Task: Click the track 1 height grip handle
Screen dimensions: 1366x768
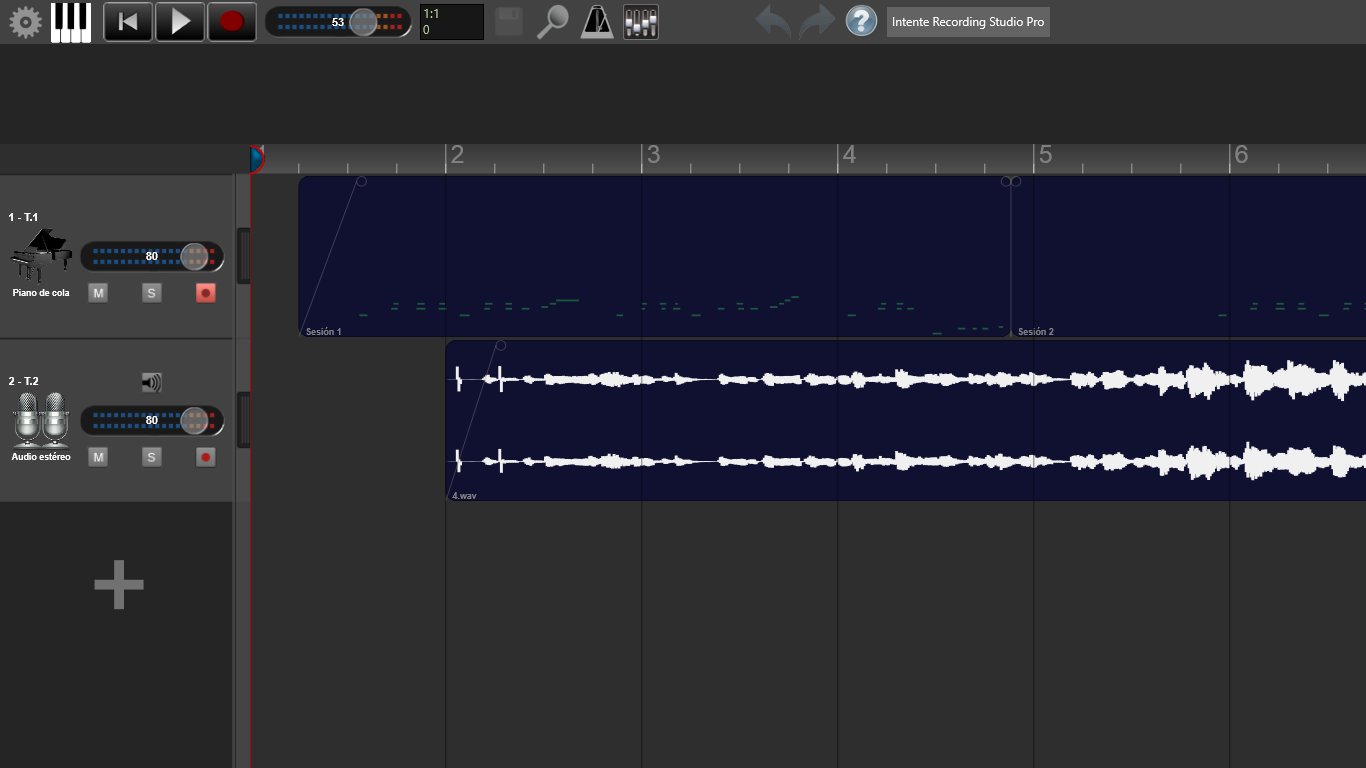Action: tap(243, 256)
